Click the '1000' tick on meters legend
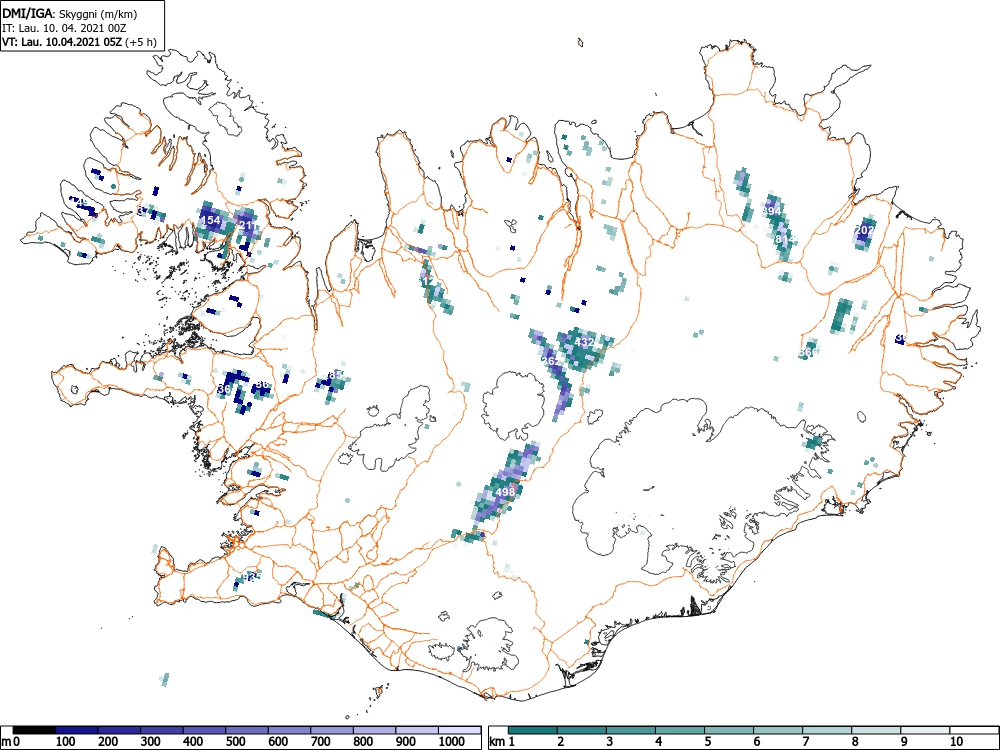This screenshot has height=750, width=1000. pyautogui.click(x=452, y=742)
